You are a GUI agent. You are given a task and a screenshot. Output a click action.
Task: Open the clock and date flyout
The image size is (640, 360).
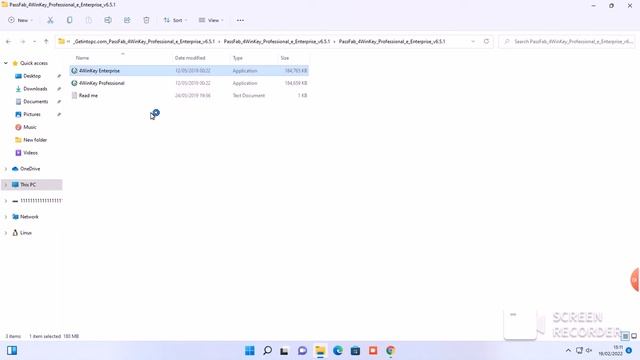(611, 351)
